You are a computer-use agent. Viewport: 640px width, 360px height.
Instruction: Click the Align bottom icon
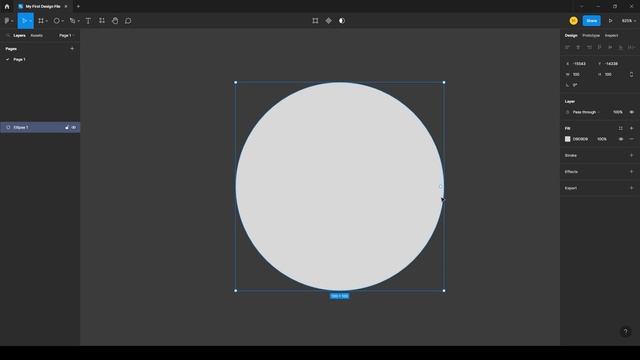620,47
